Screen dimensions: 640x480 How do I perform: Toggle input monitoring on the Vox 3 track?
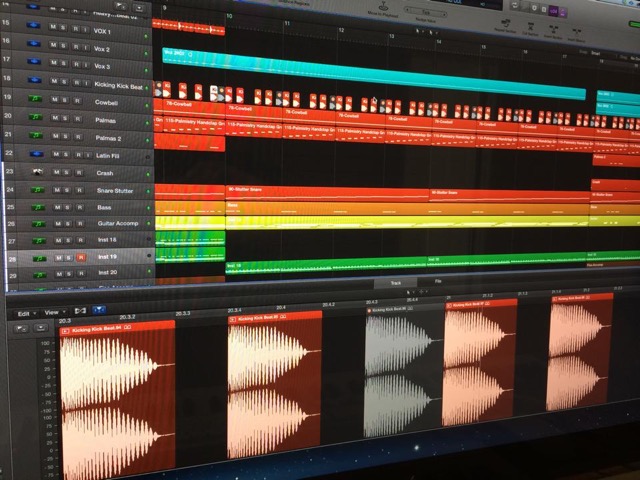point(87,66)
